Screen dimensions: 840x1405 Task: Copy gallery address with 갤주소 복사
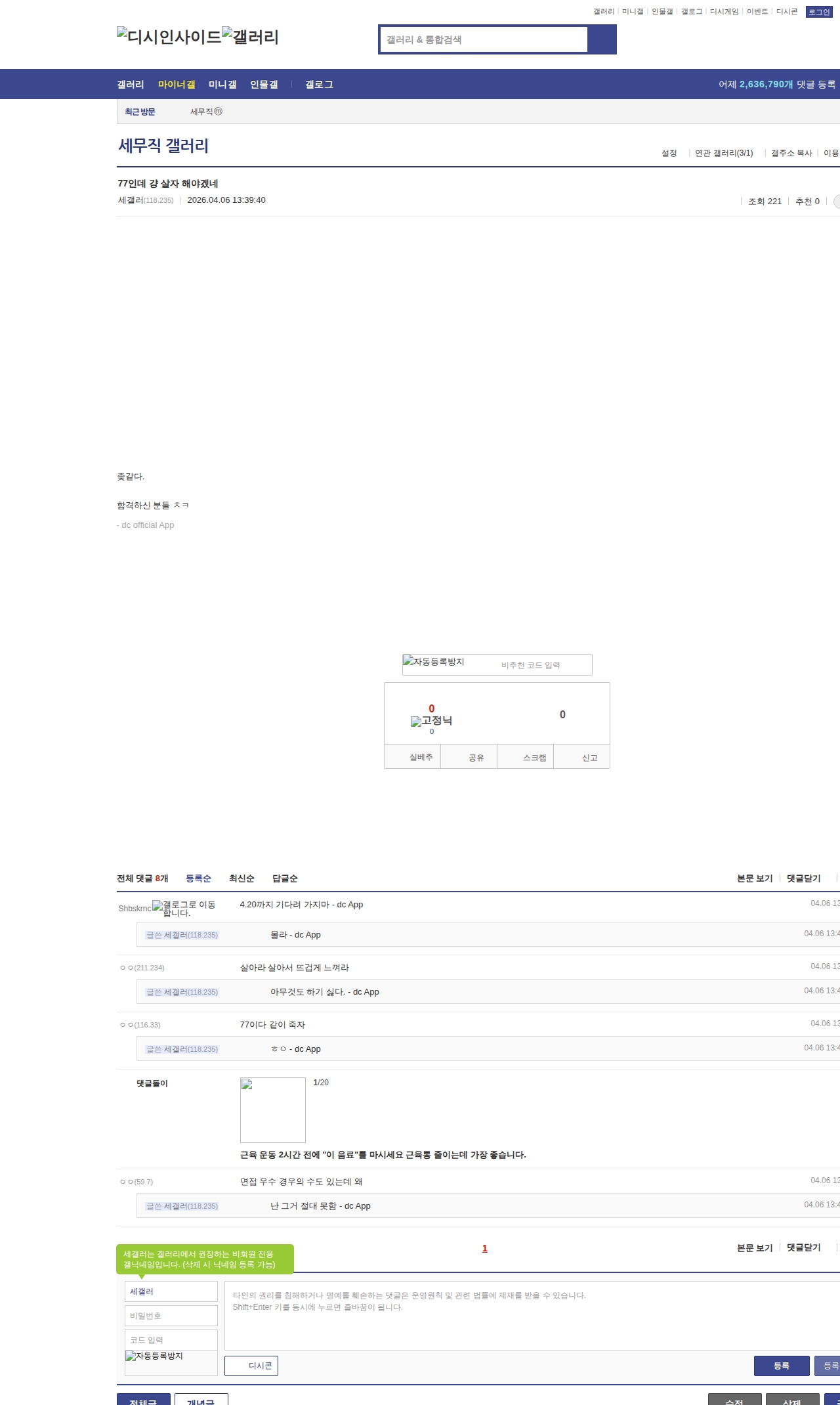[x=791, y=153]
